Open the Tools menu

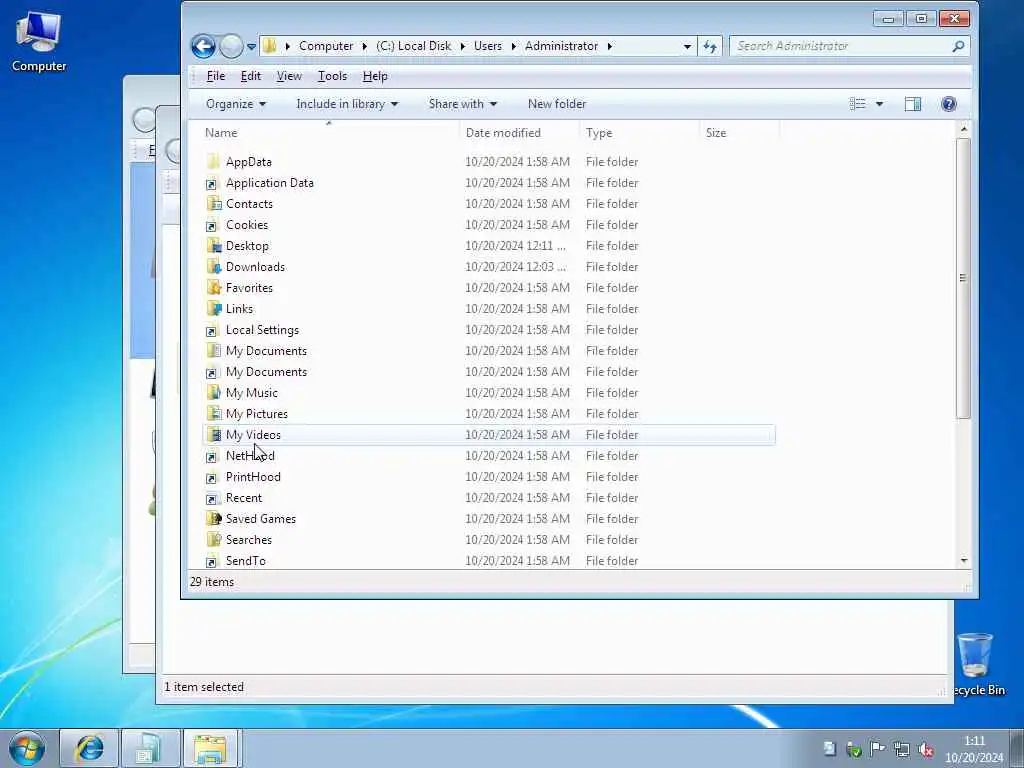click(x=332, y=76)
